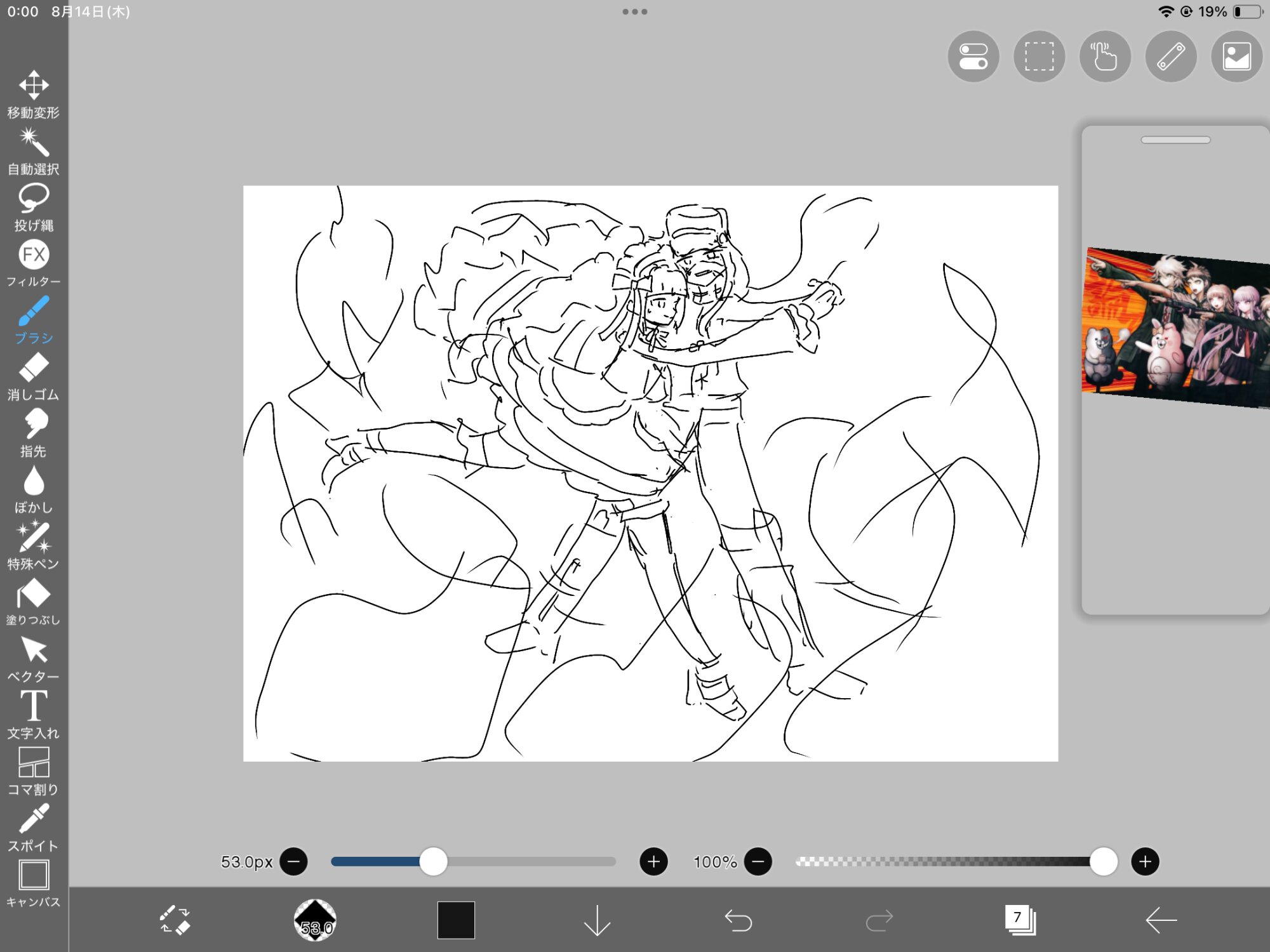Open the キャンバス canvas tool menu
Viewport: 1270px width, 952px height.
click(x=34, y=883)
